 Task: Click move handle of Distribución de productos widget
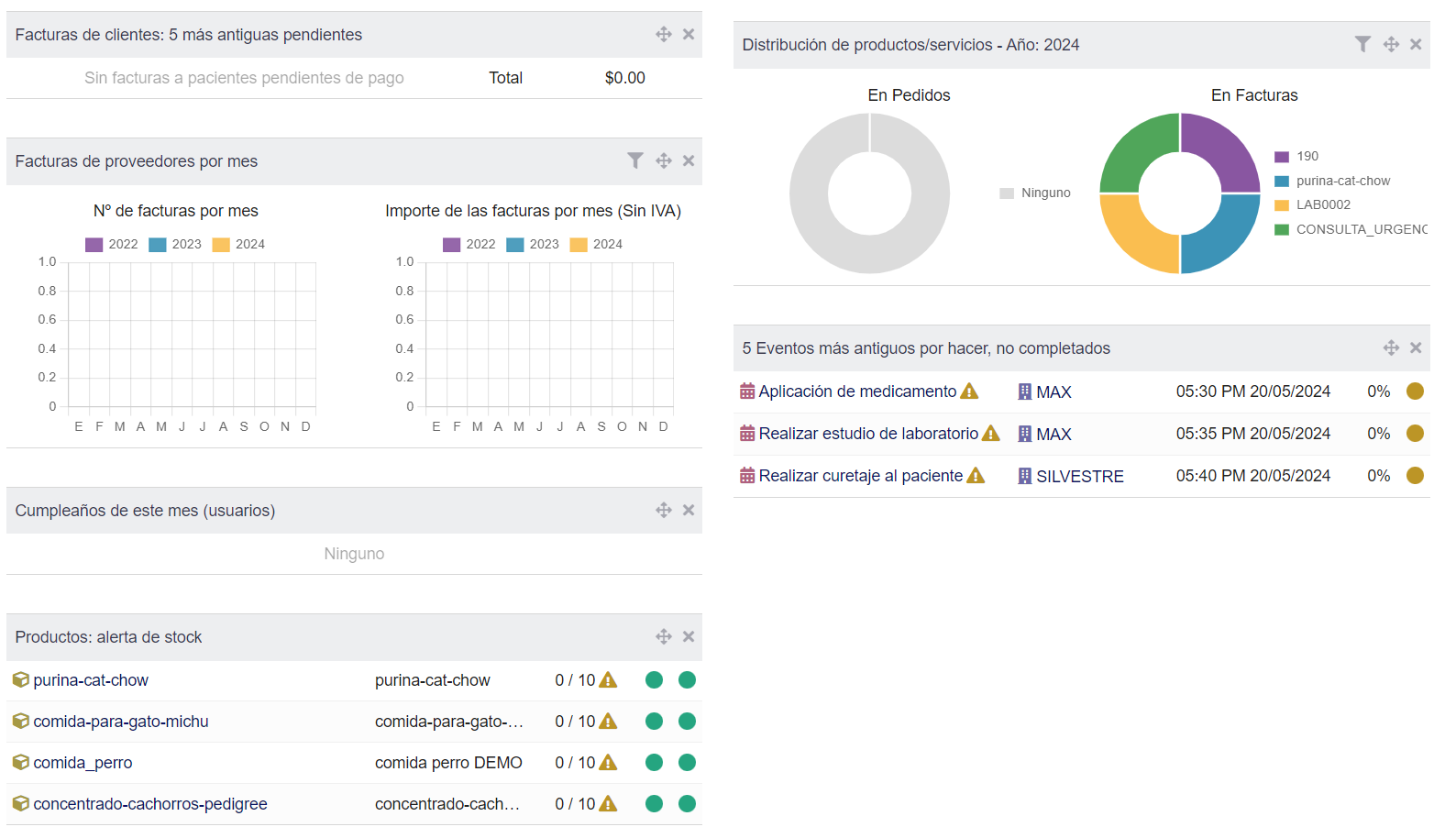pos(1391,44)
